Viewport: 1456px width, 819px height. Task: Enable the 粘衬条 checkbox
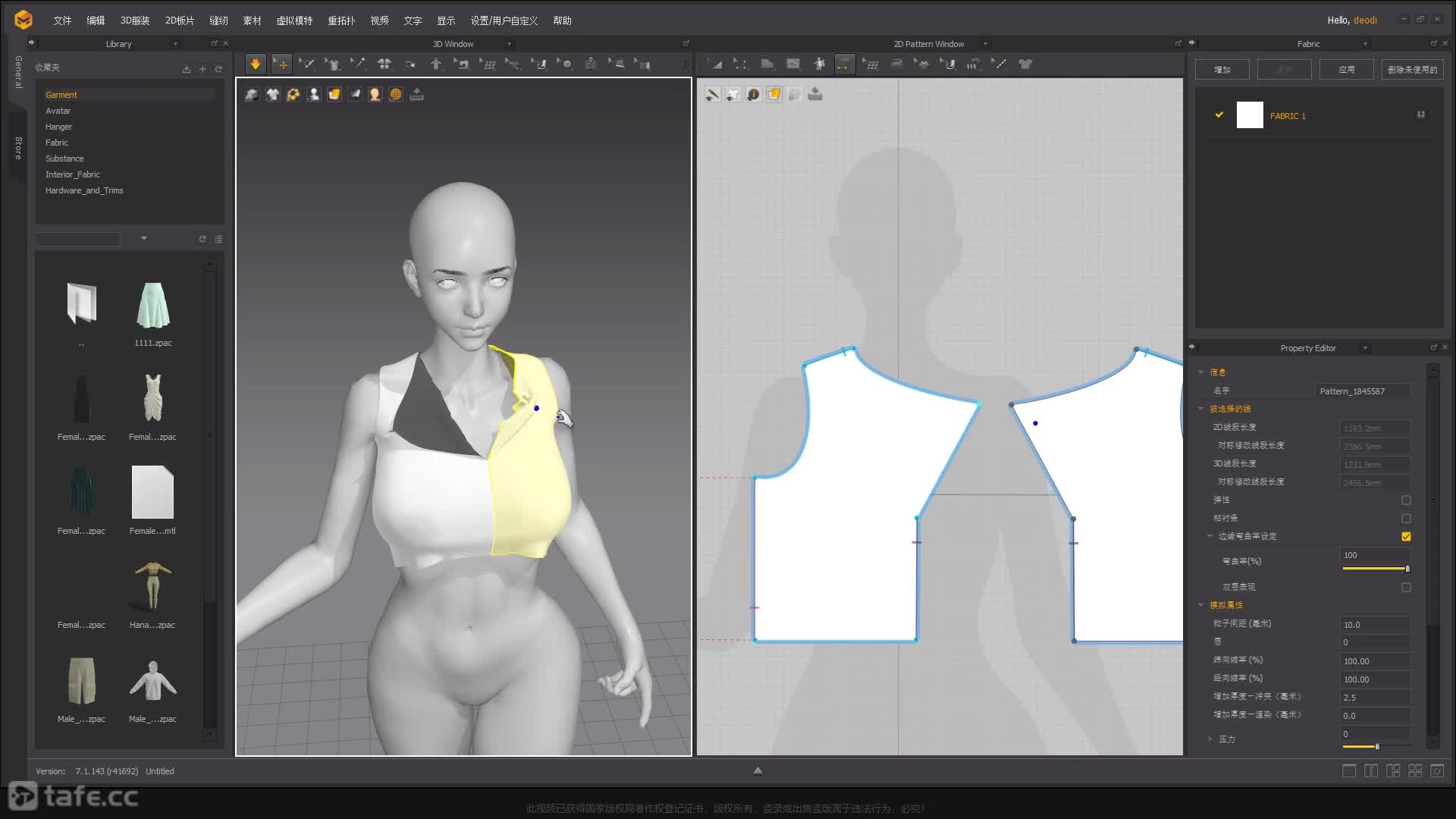(1406, 519)
